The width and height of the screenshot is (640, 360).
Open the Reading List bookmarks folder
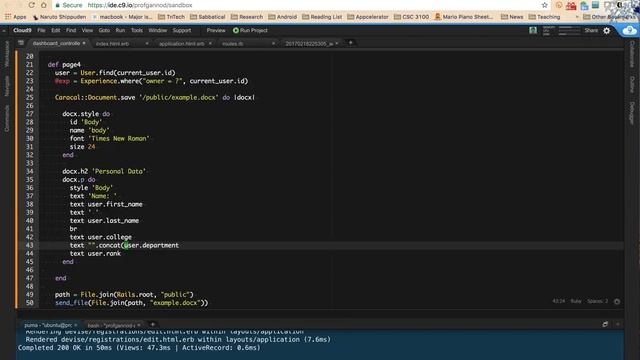point(322,17)
